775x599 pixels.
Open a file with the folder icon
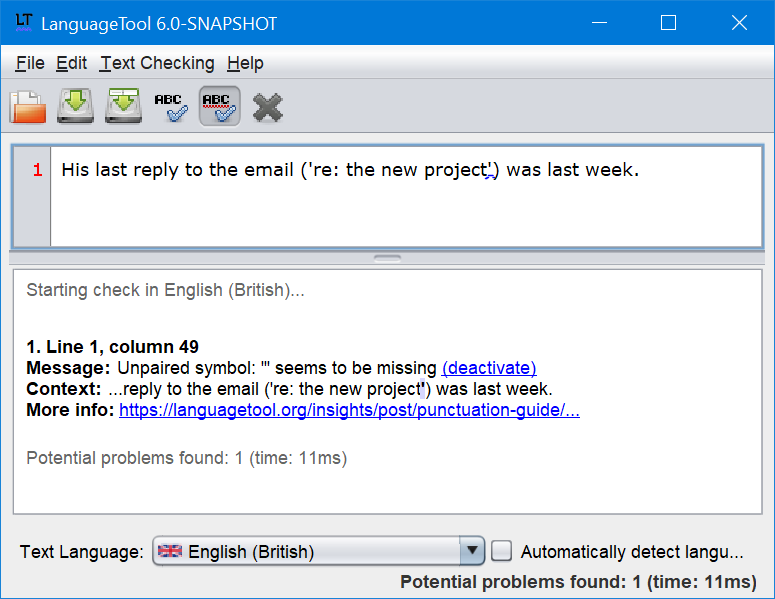coord(28,106)
